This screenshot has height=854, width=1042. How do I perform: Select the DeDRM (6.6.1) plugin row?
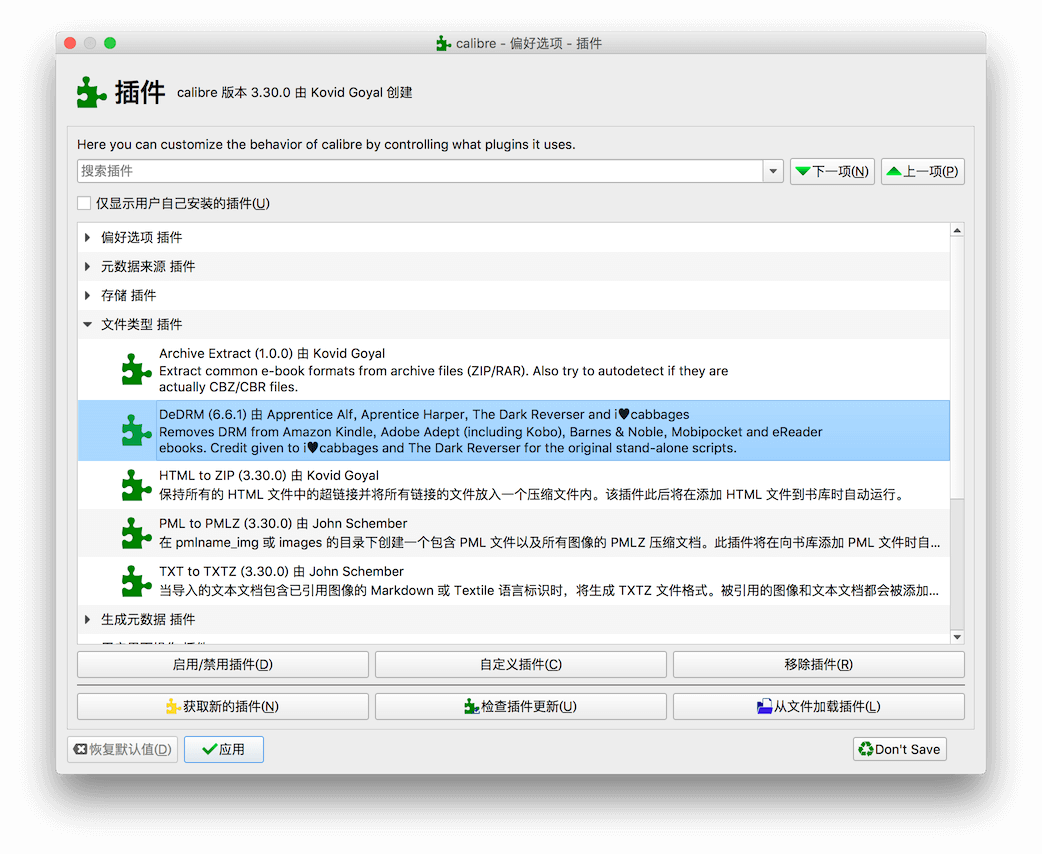514,431
